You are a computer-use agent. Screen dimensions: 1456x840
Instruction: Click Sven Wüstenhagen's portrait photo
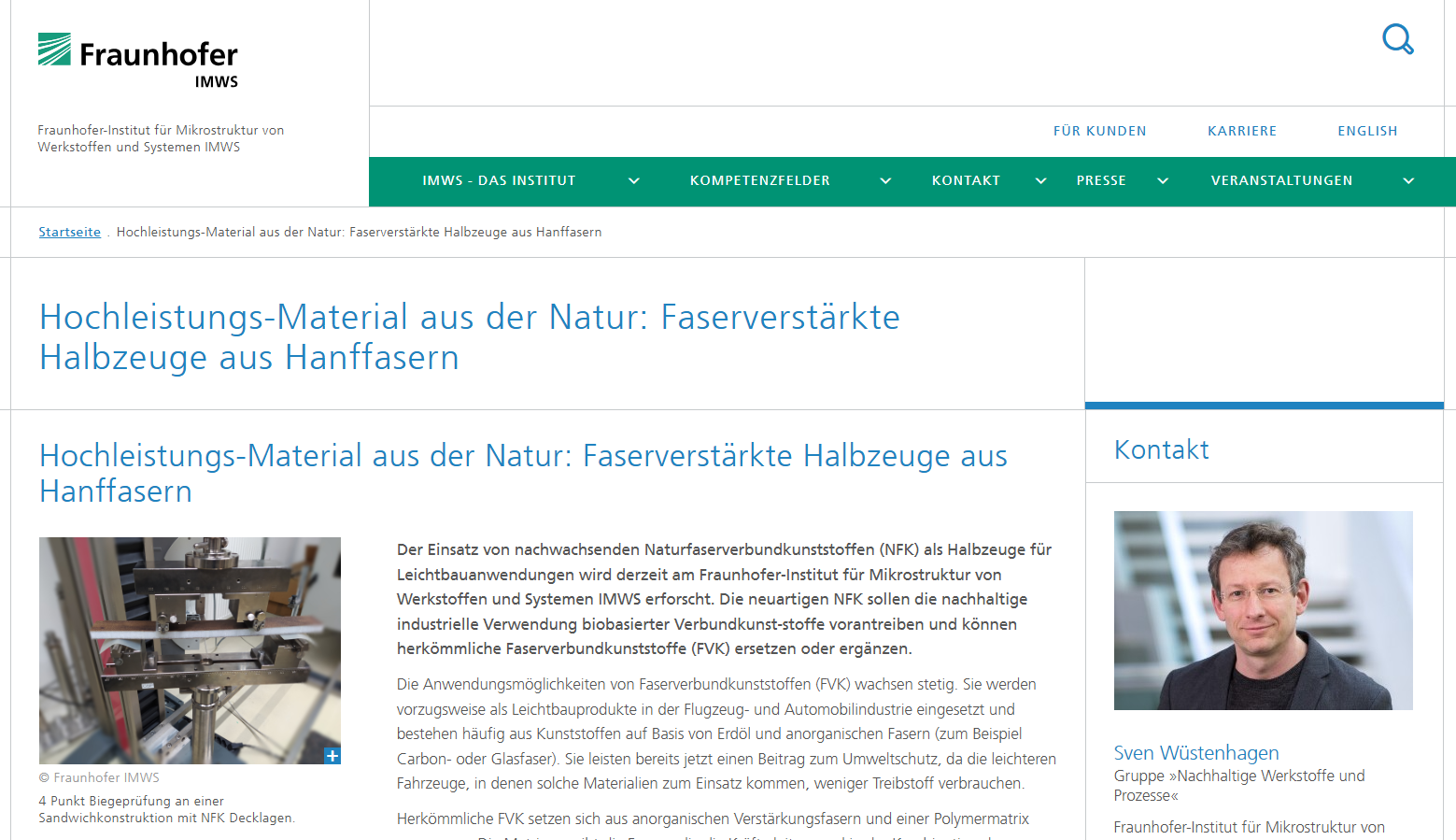(1263, 610)
